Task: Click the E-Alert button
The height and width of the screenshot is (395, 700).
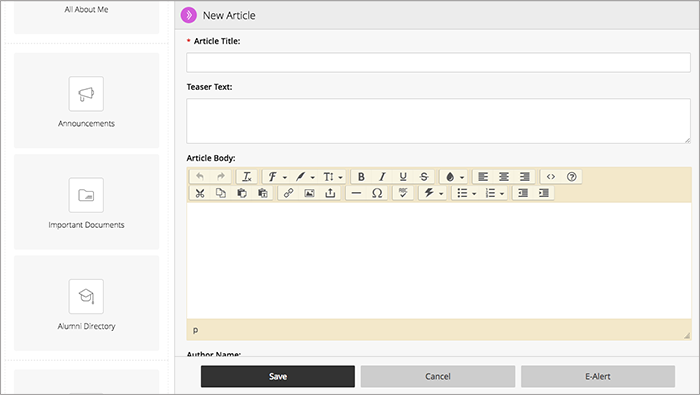Action: (x=598, y=376)
